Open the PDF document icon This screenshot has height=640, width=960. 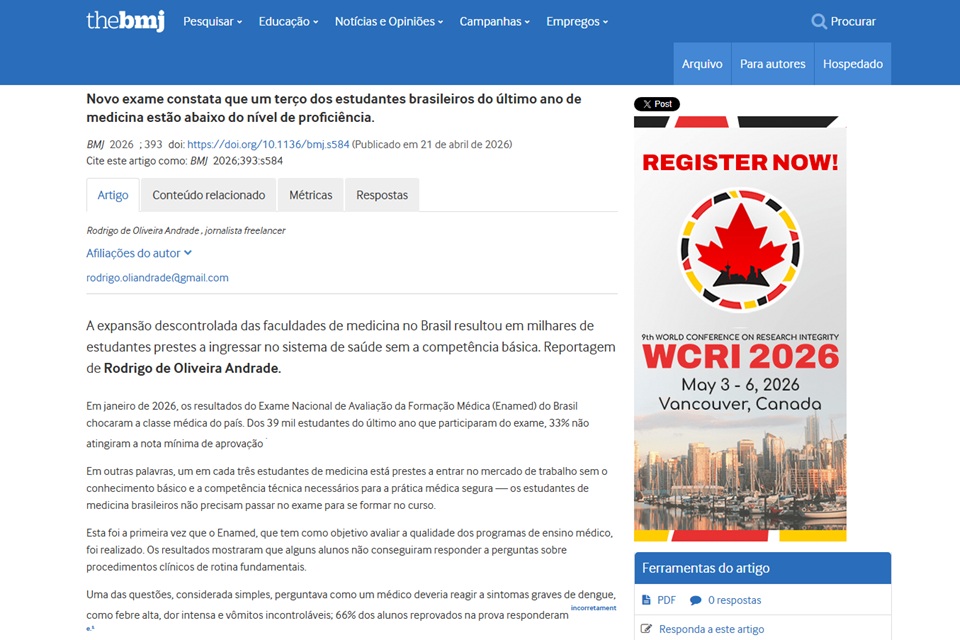tap(646, 600)
